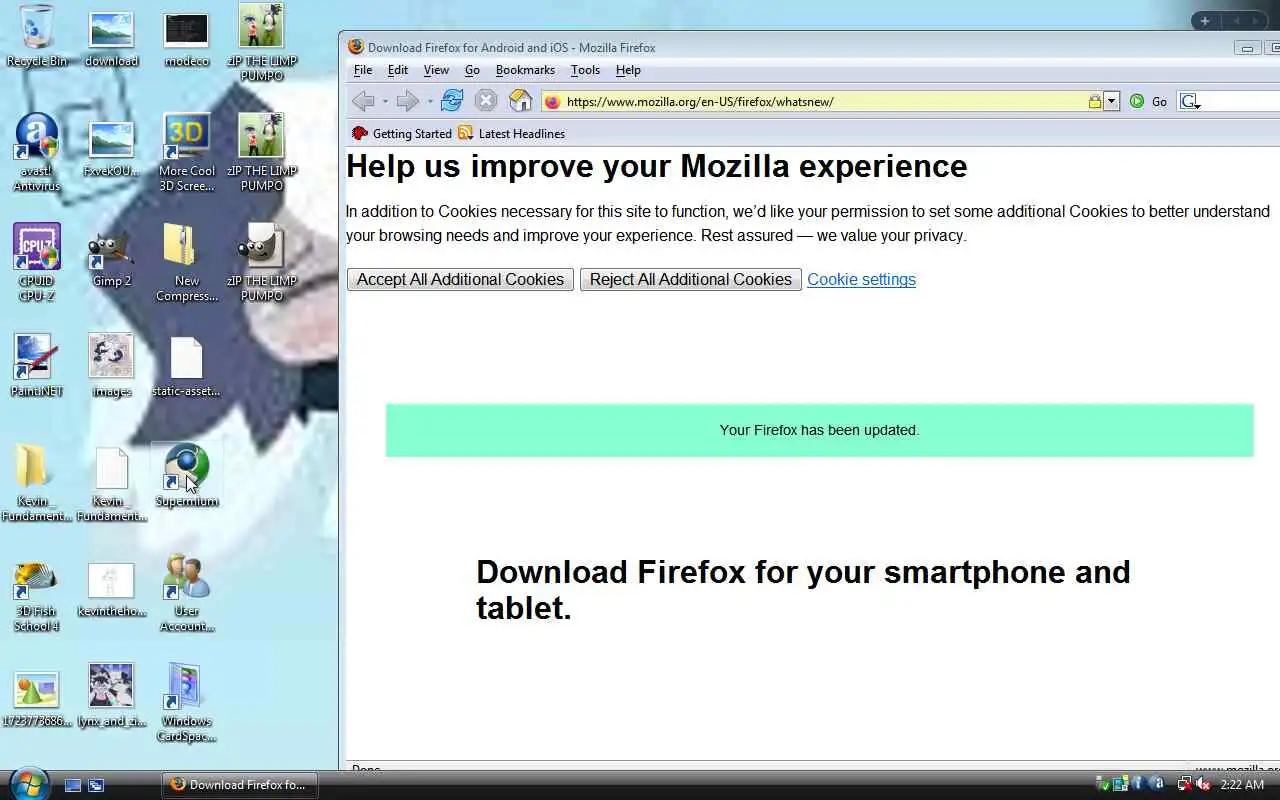Select the lynx_and_zi image thumbnail

(x=111, y=696)
